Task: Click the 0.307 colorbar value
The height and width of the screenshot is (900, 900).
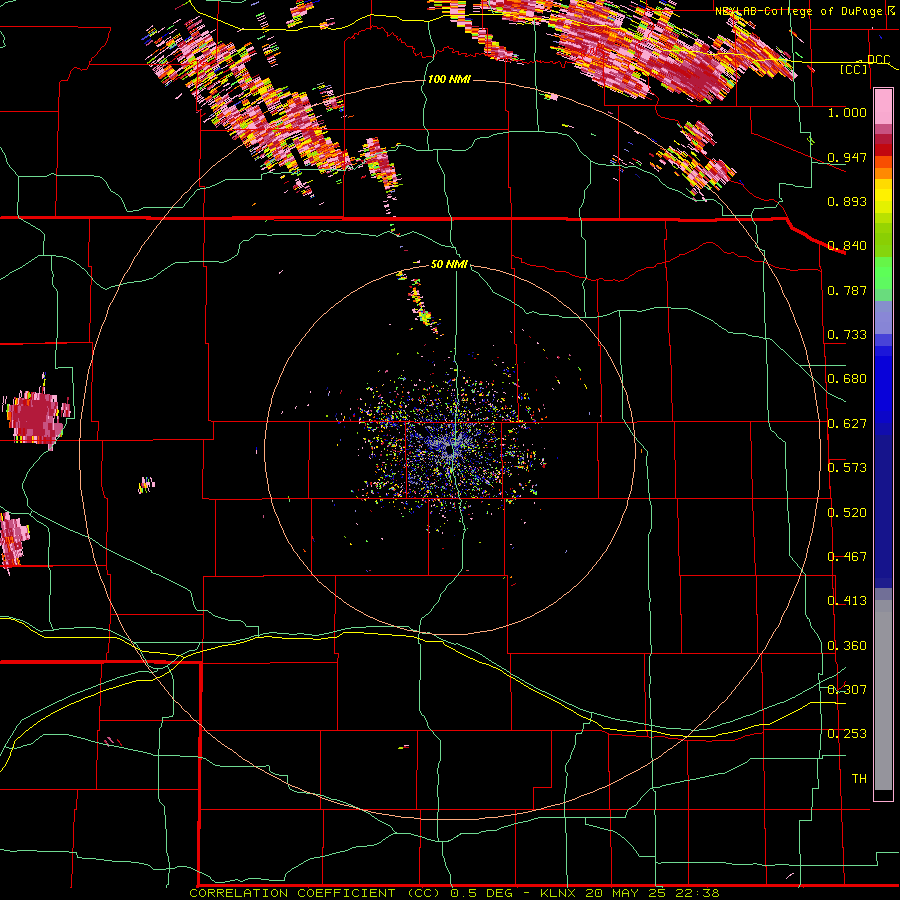Action: click(847, 689)
